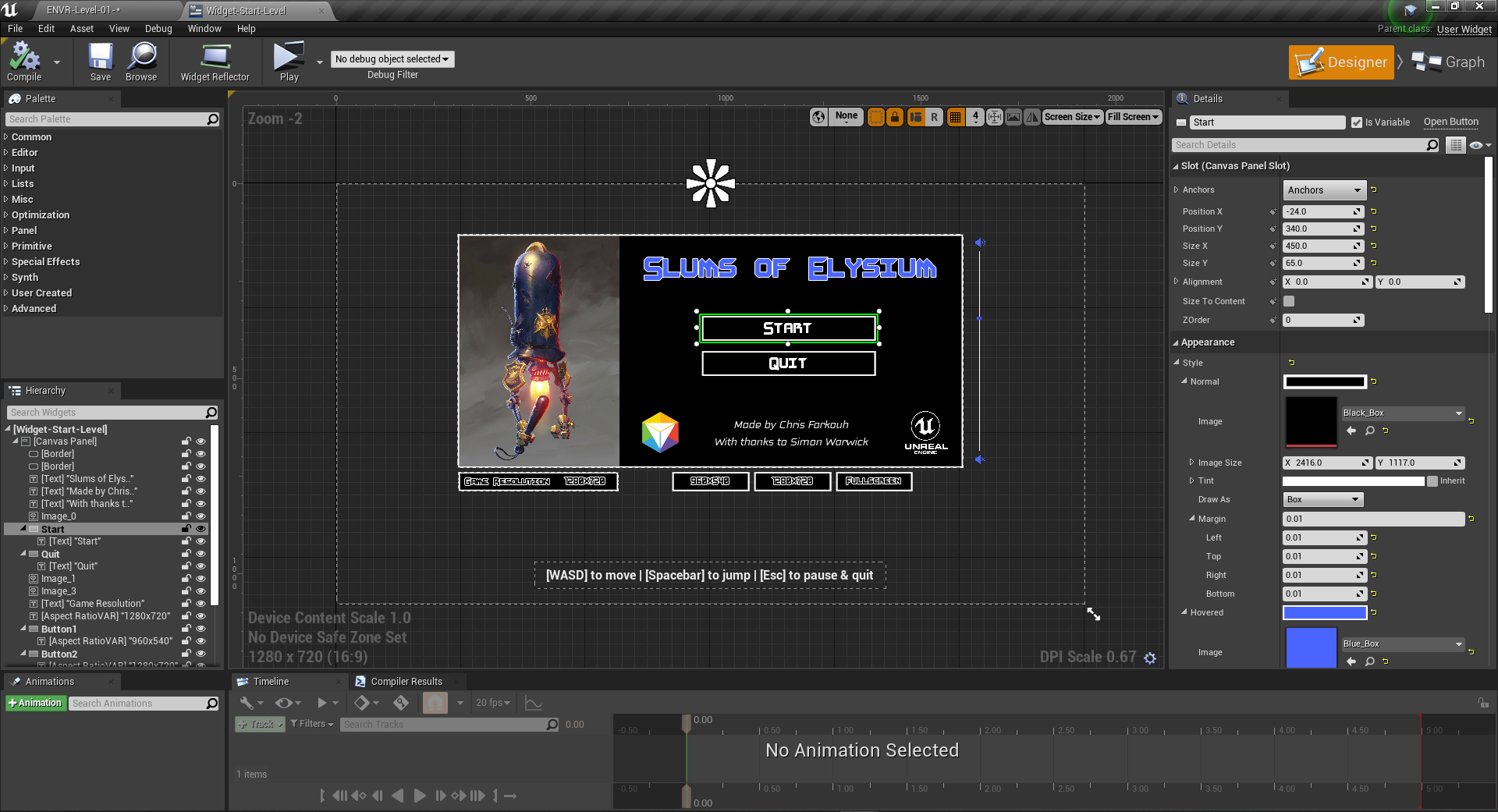This screenshot has height=812, width=1498.
Task: Switch to the ENVR-Level-01 tab
Action: pyautogui.click(x=84, y=10)
